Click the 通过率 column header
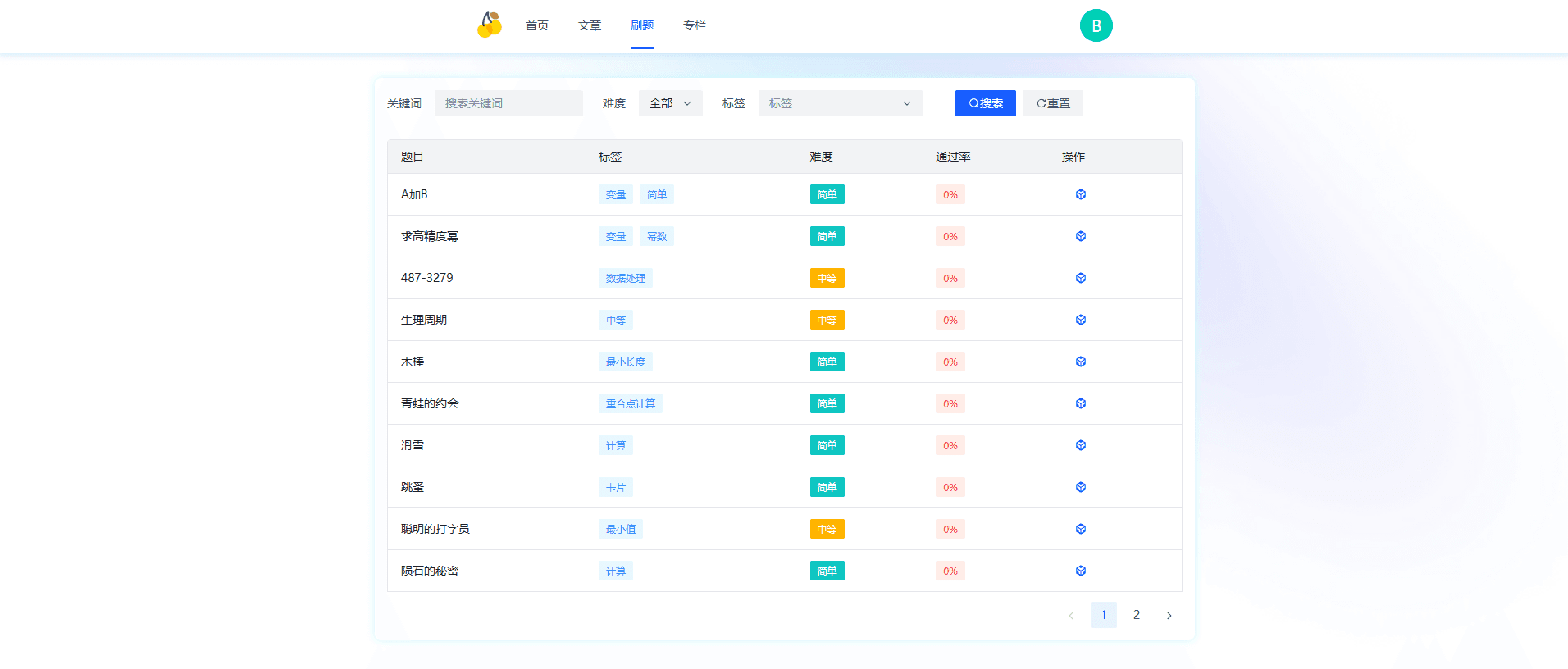Viewport: 1568px width, 669px height. [x=953, y=157]
